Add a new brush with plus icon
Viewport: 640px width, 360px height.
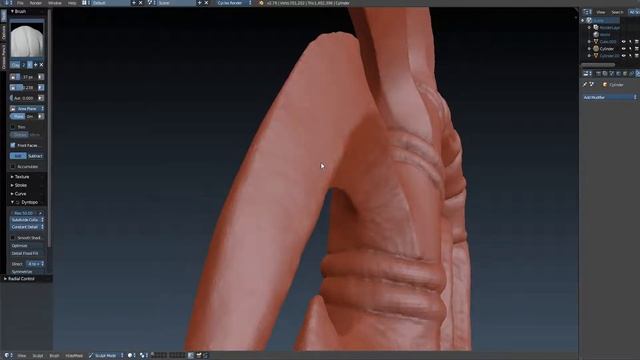36,65
